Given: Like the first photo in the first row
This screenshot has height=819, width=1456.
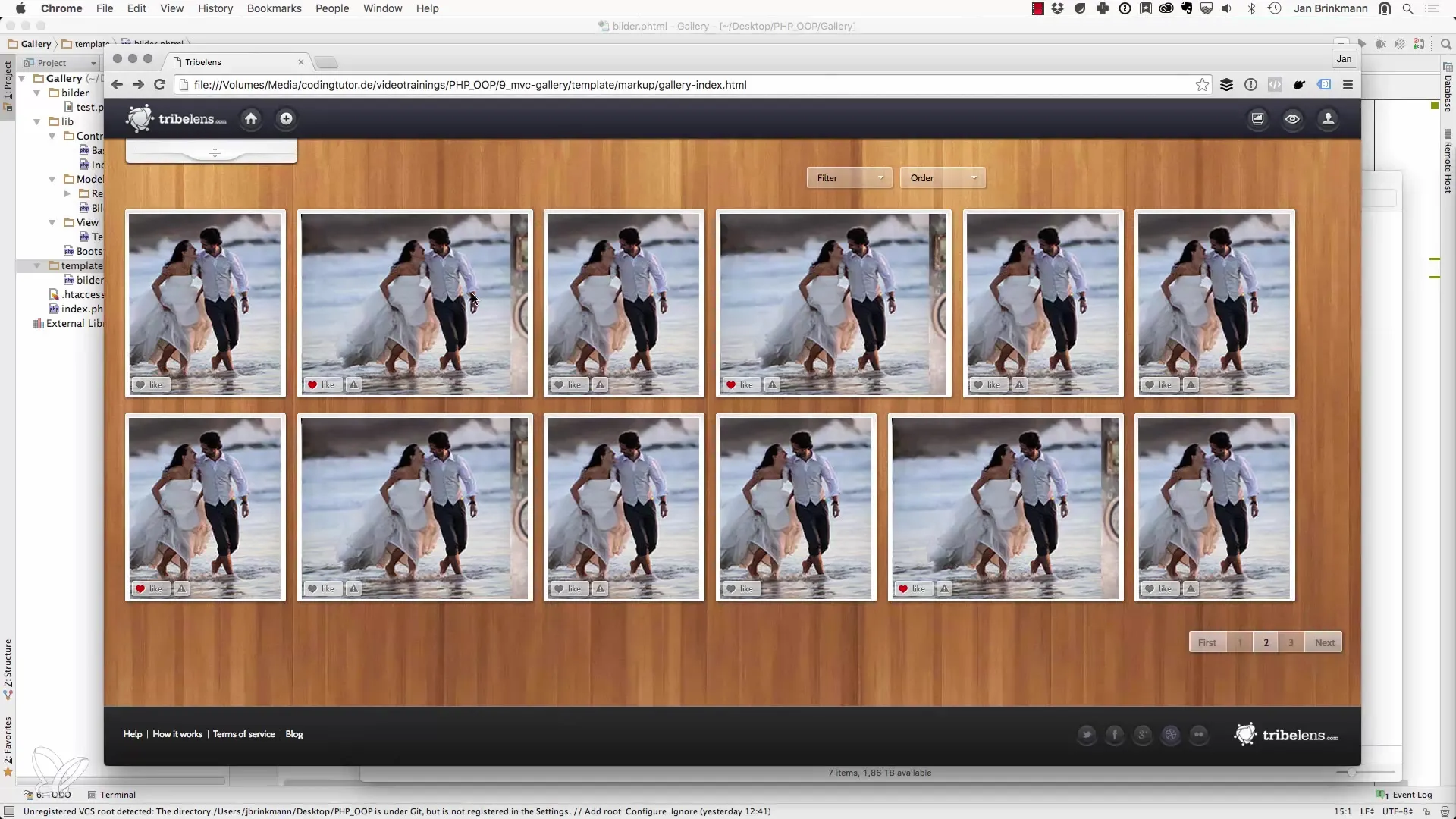Looking at the screenshot, I should click(149, 384).
